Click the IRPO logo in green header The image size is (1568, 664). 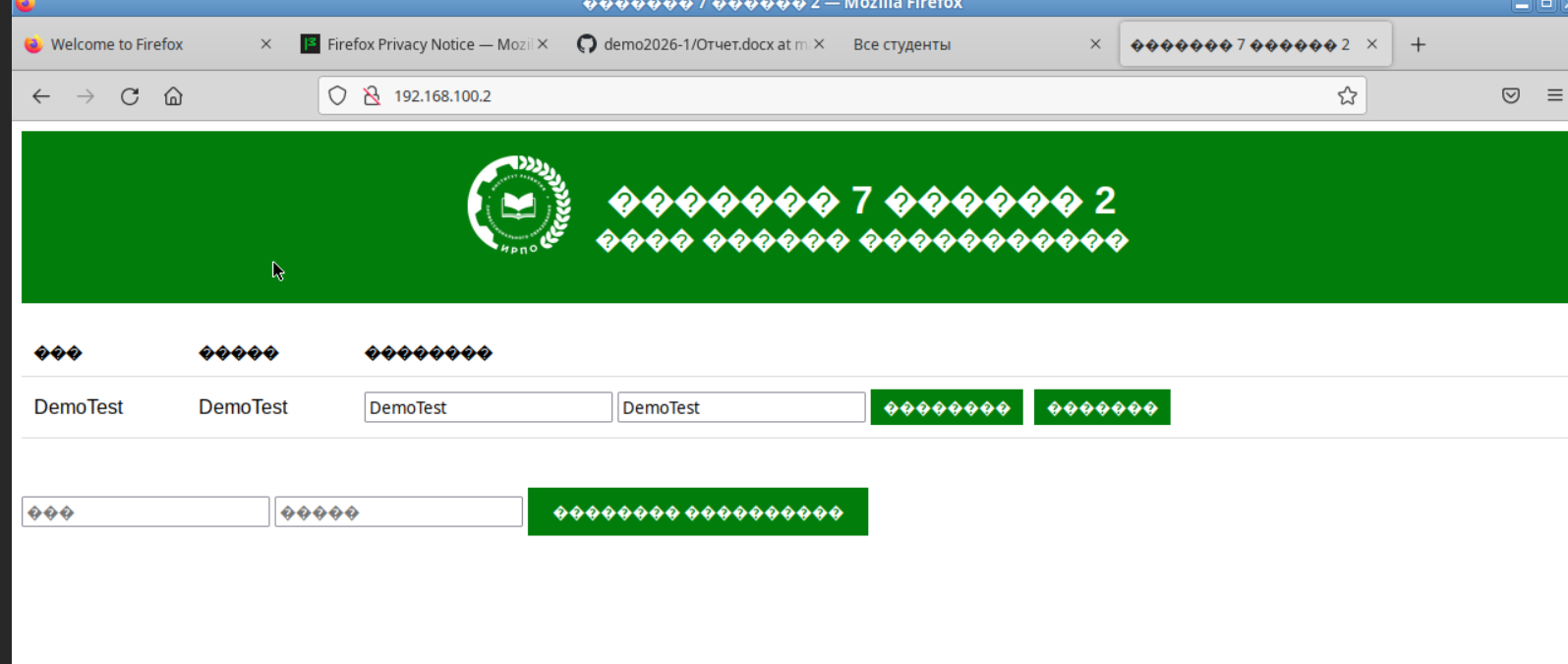pos(518,206)
